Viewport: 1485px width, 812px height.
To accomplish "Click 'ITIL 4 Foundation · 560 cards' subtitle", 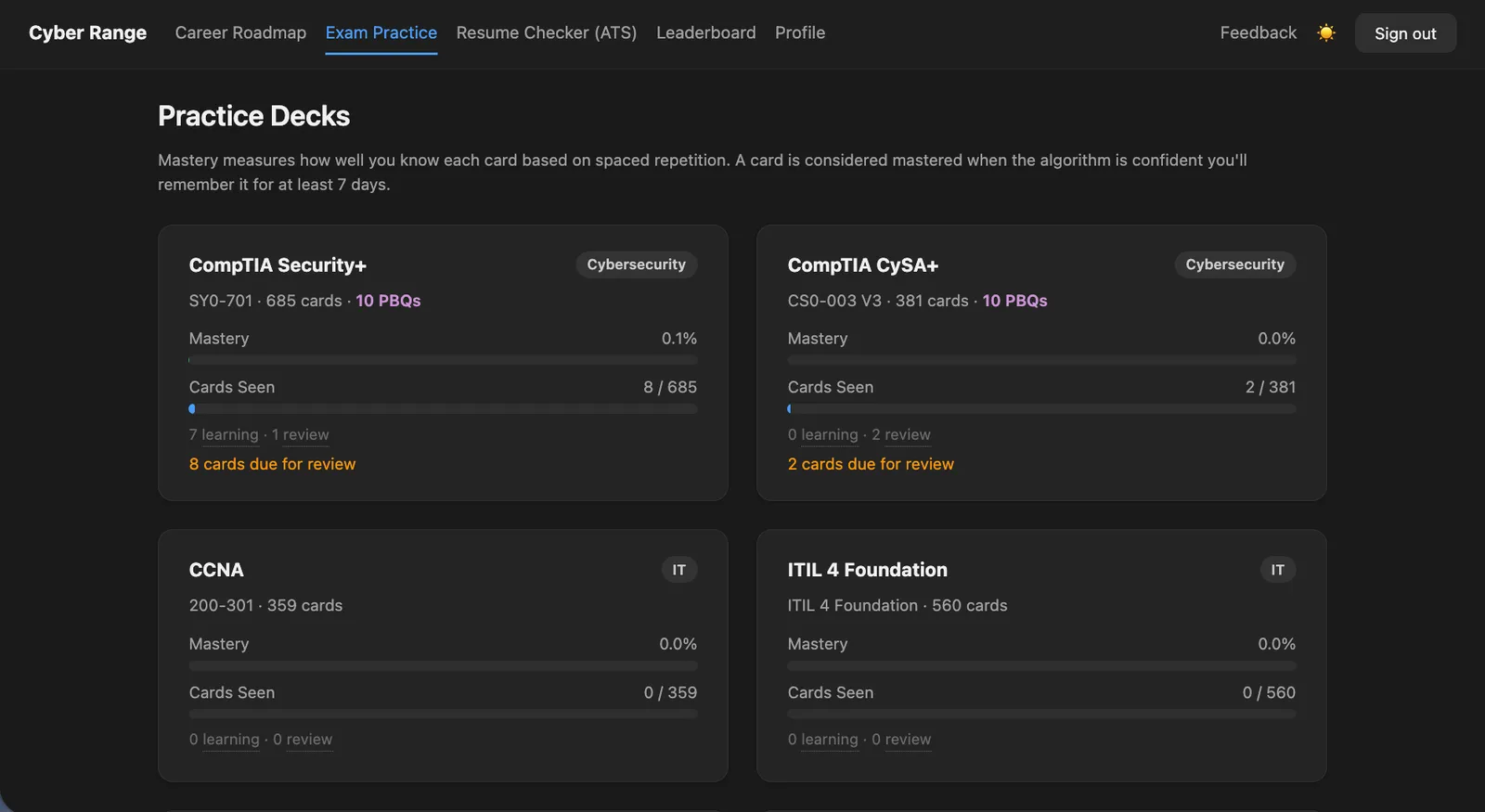I will tap(897, 605).
